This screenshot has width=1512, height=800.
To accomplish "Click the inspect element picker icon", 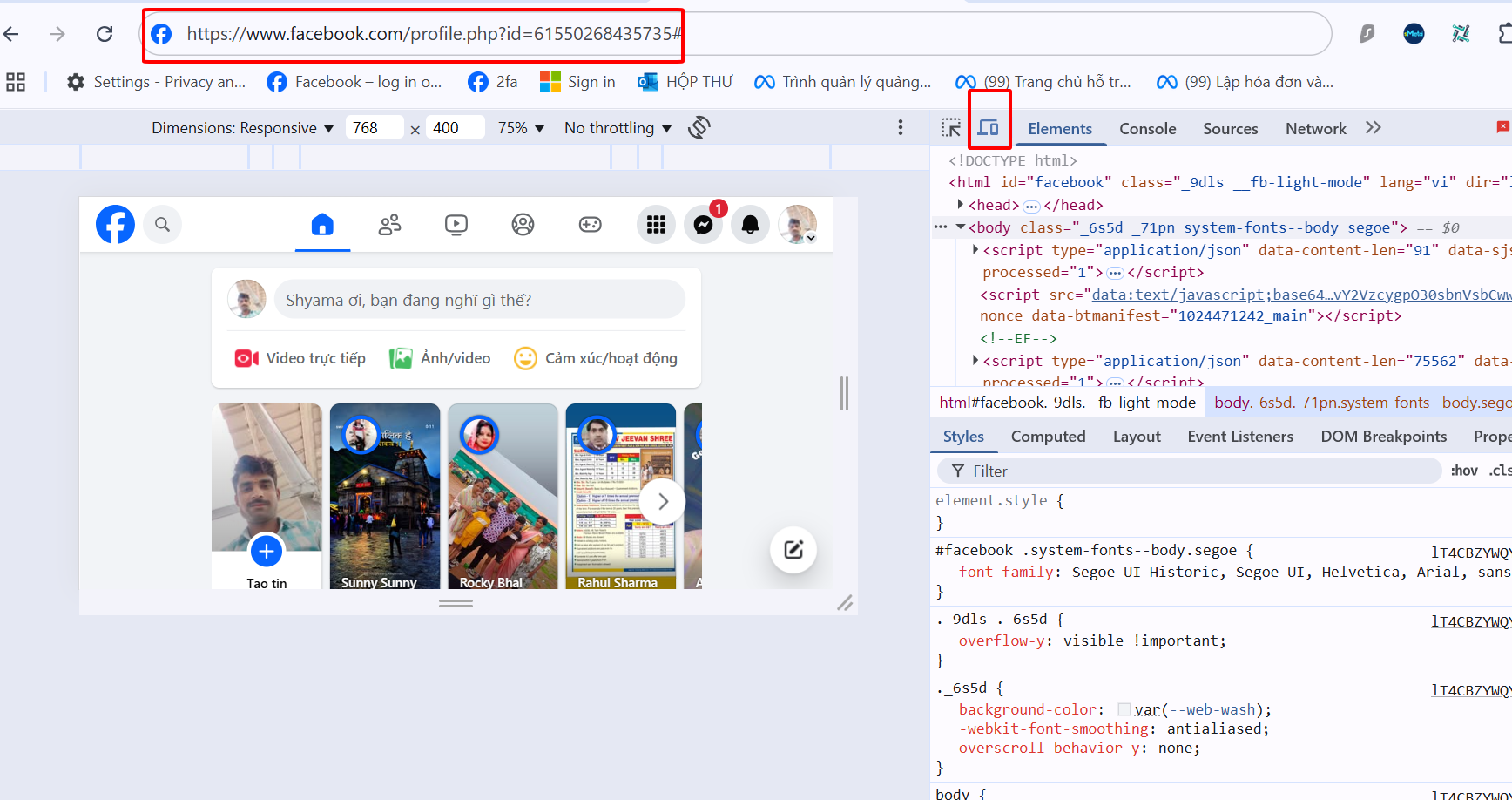I will (951, 128).
